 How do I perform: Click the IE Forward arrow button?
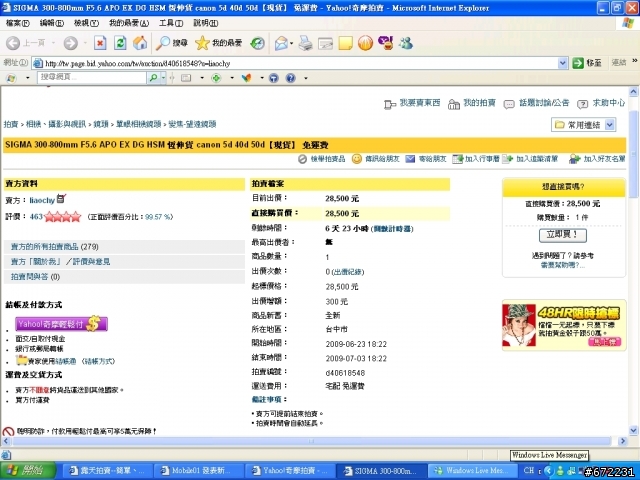click(x=71, y=43)
